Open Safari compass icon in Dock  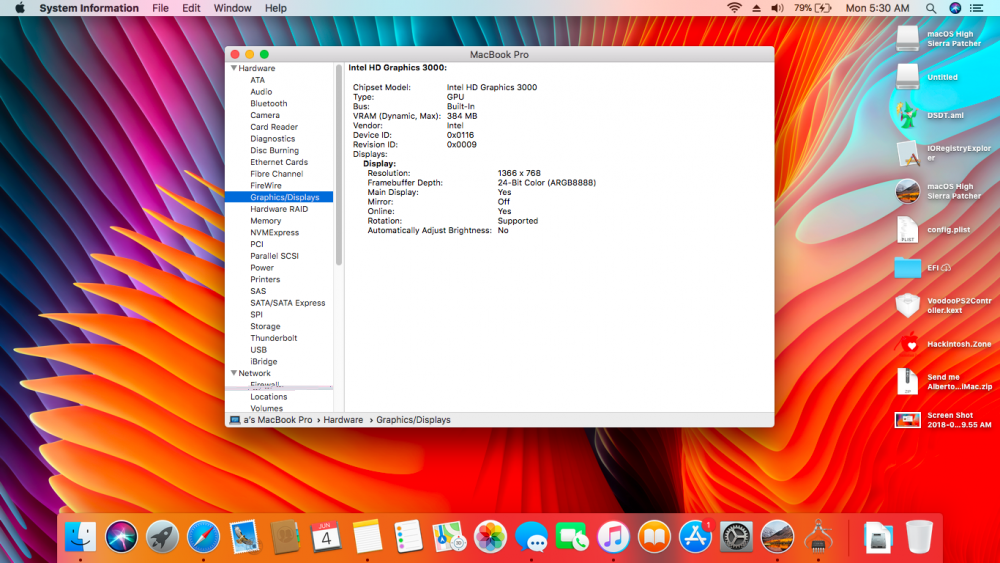203,536
